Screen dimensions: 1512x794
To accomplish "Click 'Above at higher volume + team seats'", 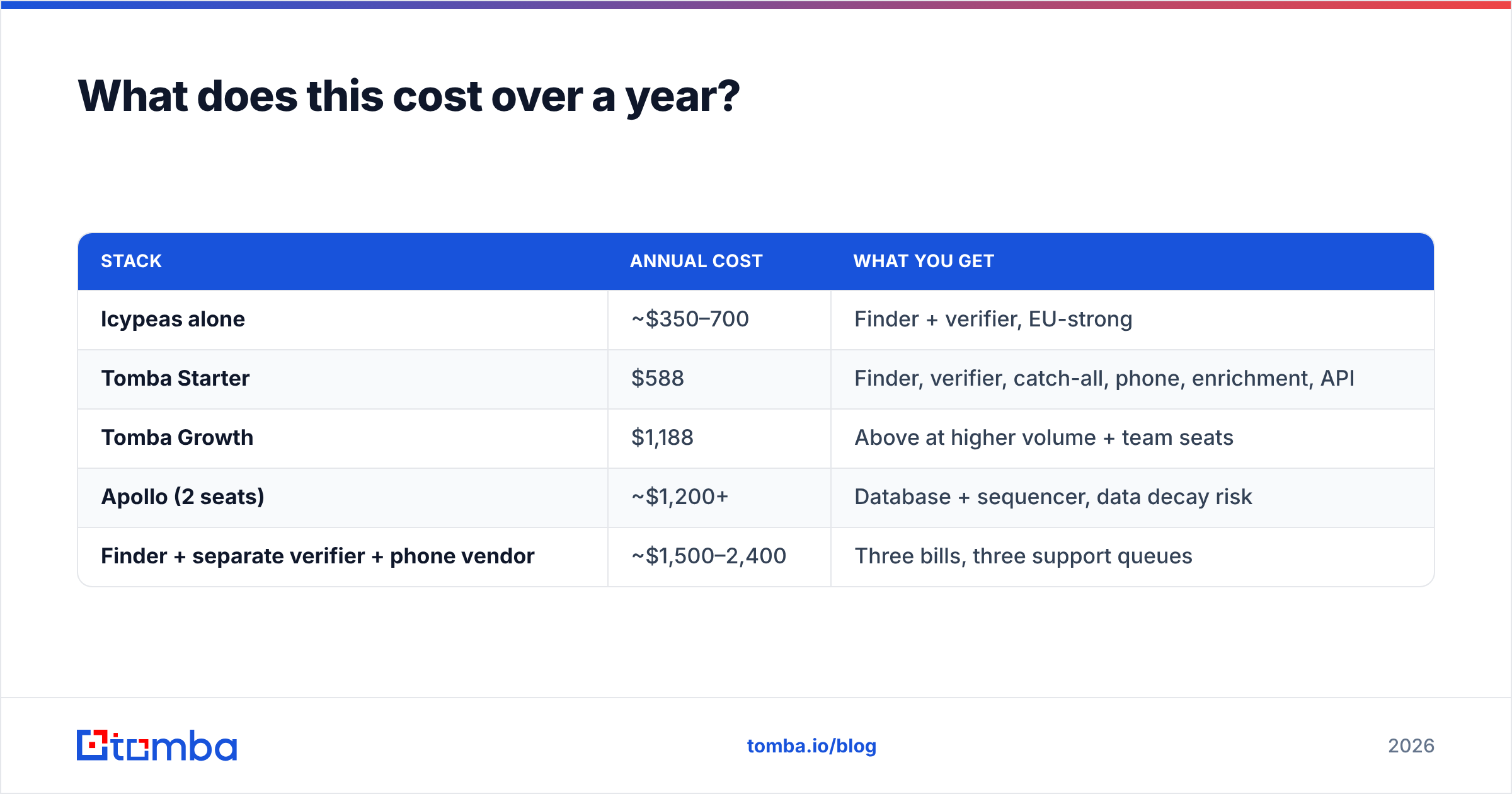I will [x=1043, y=437].
